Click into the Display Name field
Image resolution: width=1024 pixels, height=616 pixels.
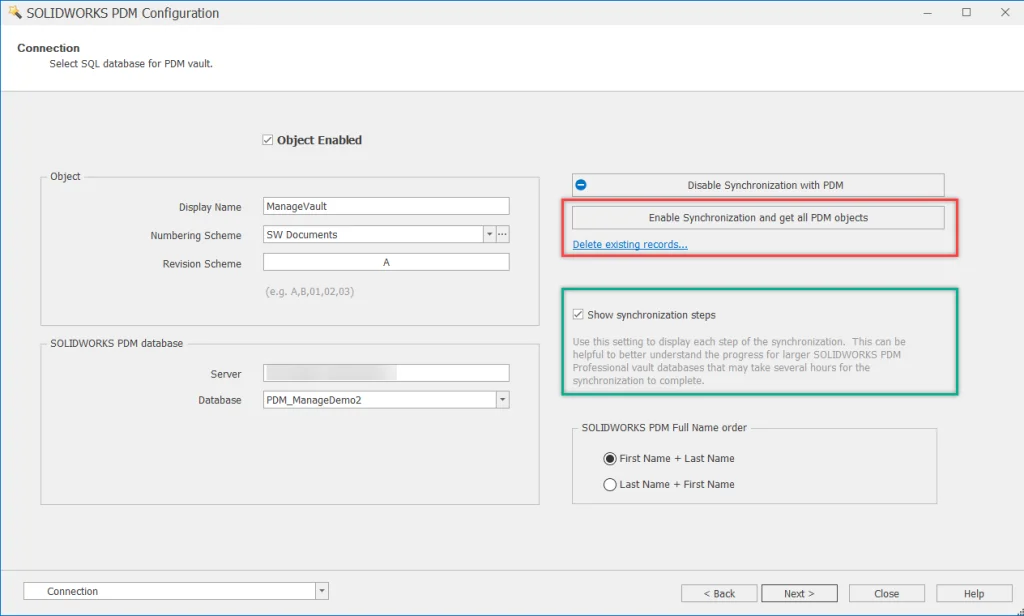pyautogui.click(x=386, y=207)
